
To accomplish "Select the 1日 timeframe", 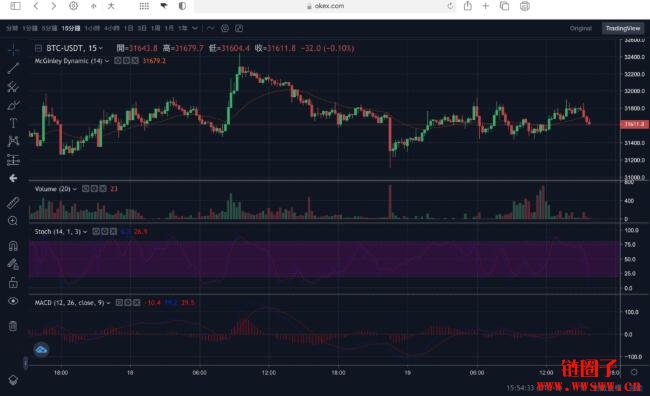I will click(129, 28).
